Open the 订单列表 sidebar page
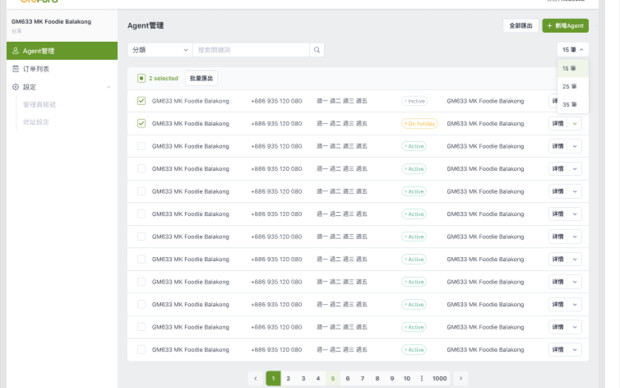Viewport: 620px width, 388px height. (x=62, y=69)
